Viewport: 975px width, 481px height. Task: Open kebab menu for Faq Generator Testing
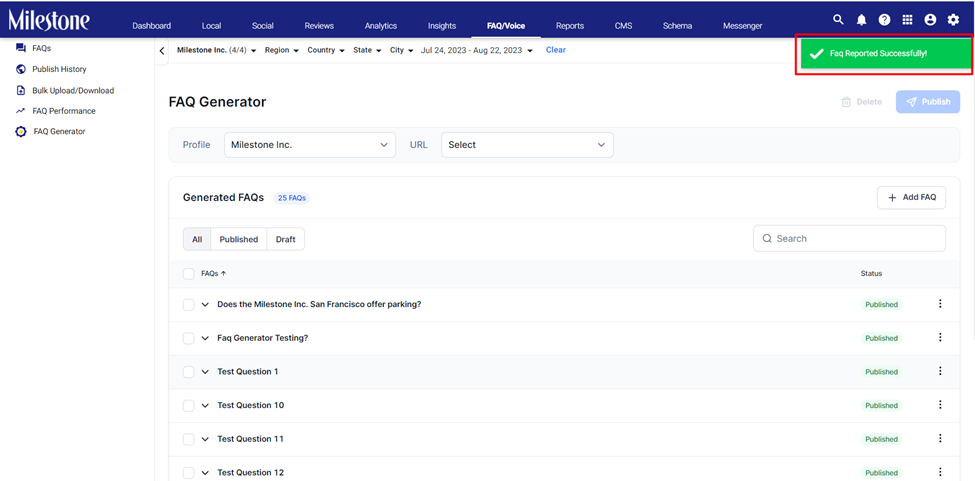pos(940,337)
